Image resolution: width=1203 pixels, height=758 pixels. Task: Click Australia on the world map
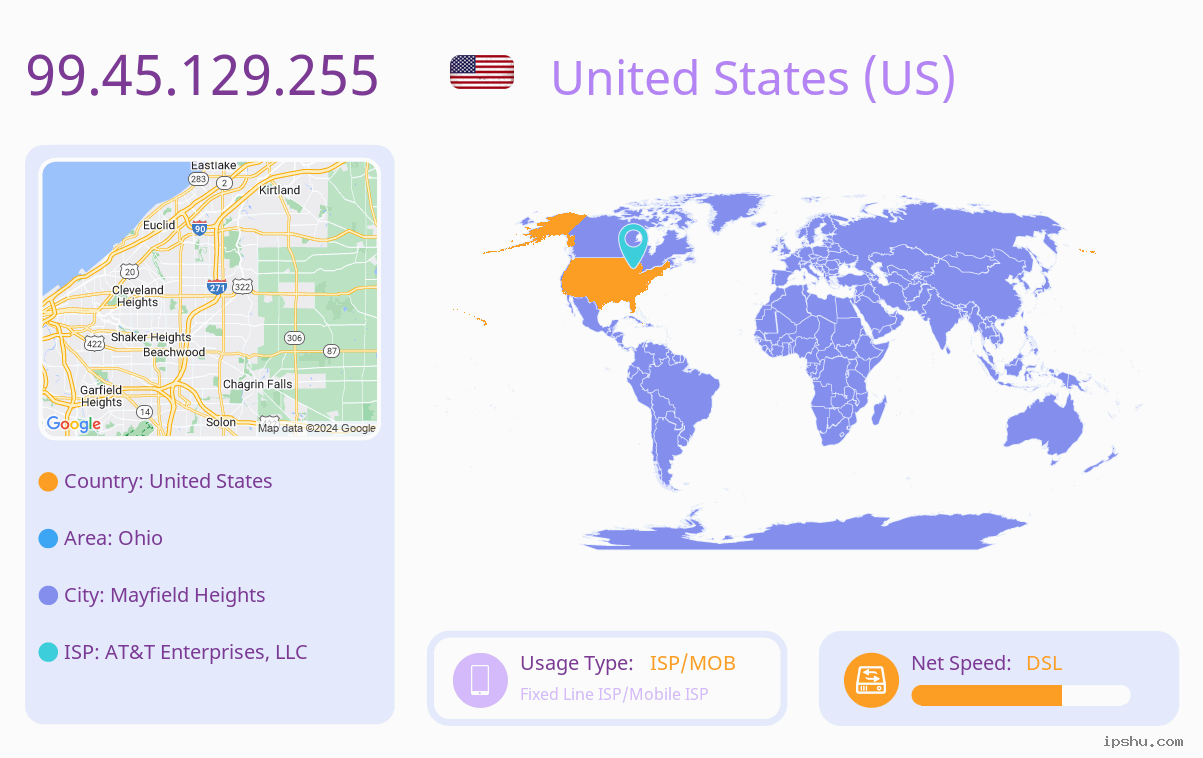pos(1045,430)
